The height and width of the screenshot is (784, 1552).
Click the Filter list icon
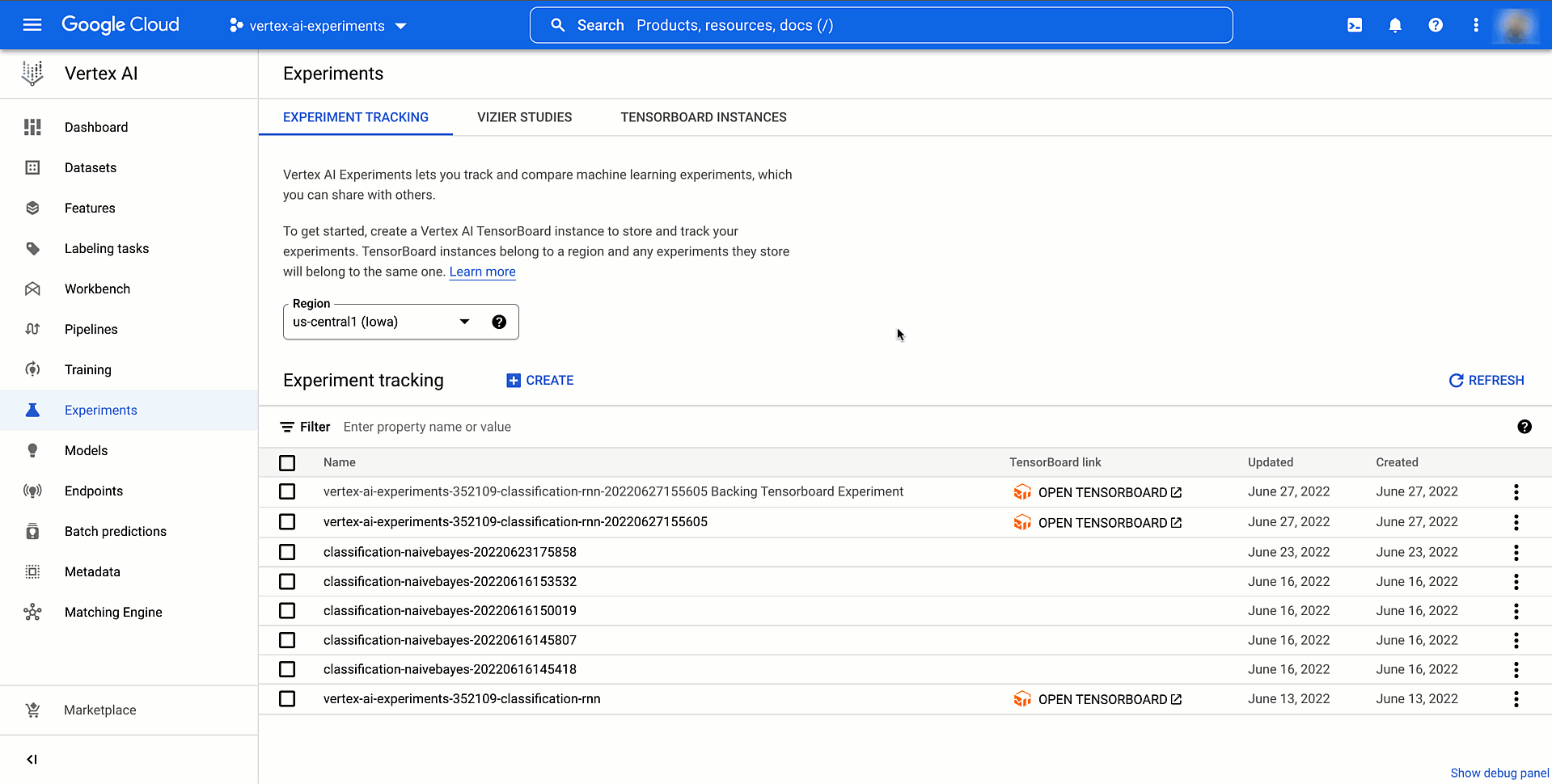click(287, 427)
